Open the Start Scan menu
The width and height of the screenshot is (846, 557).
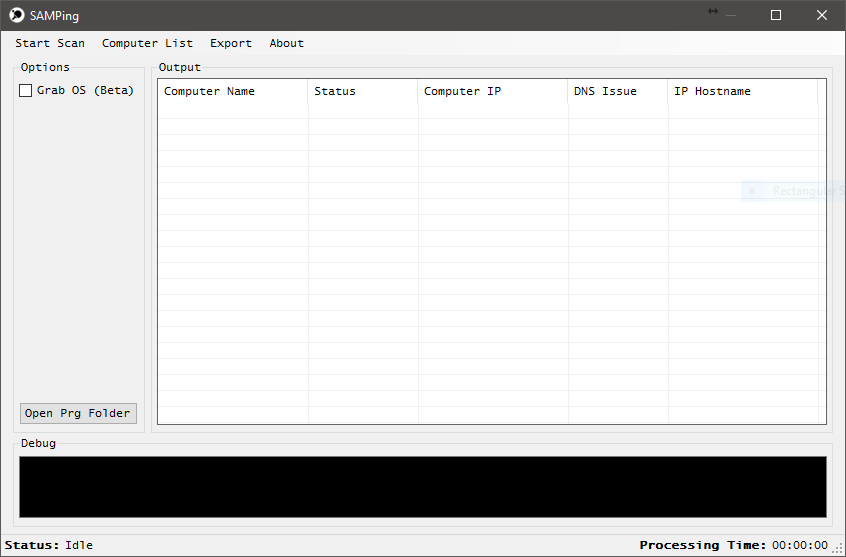(50, 43)
